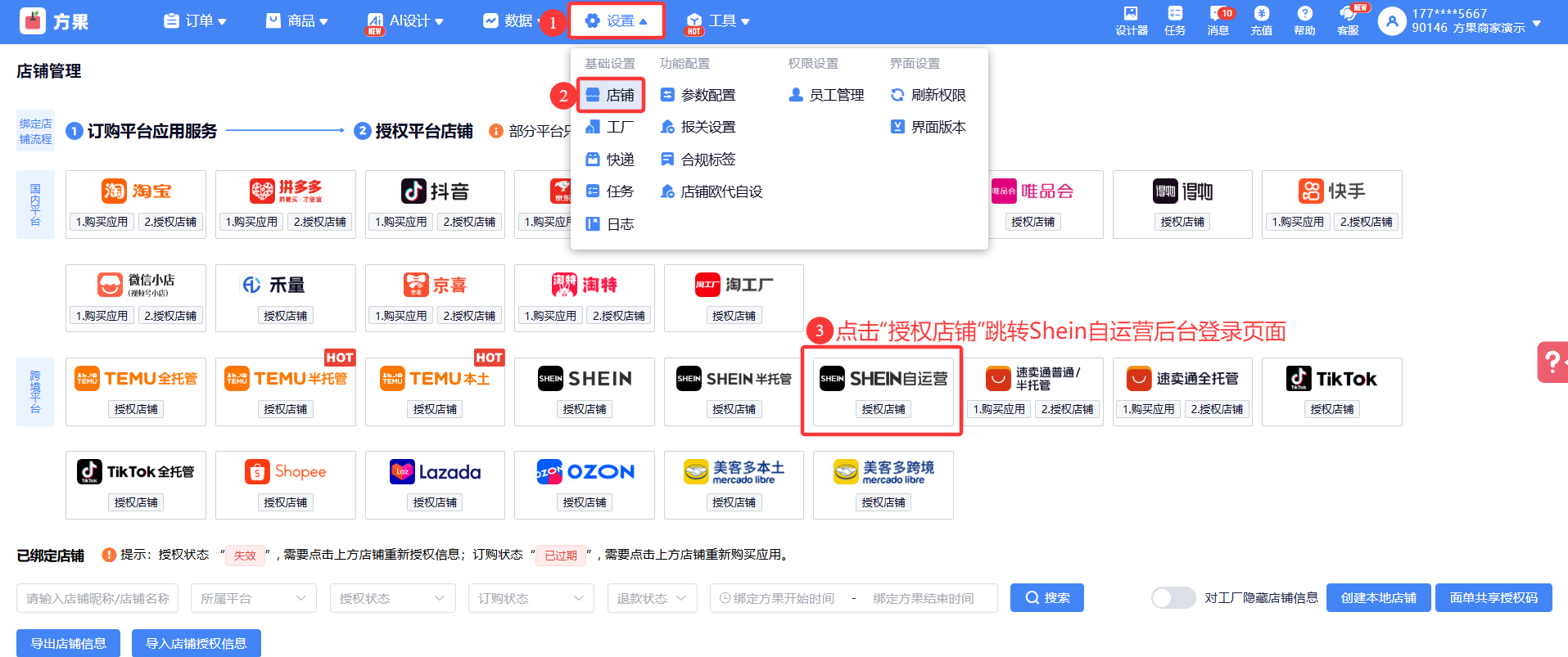Select 店铺欧代自设 menu item
Screen dimensions: 1568x657
(712, 191)
